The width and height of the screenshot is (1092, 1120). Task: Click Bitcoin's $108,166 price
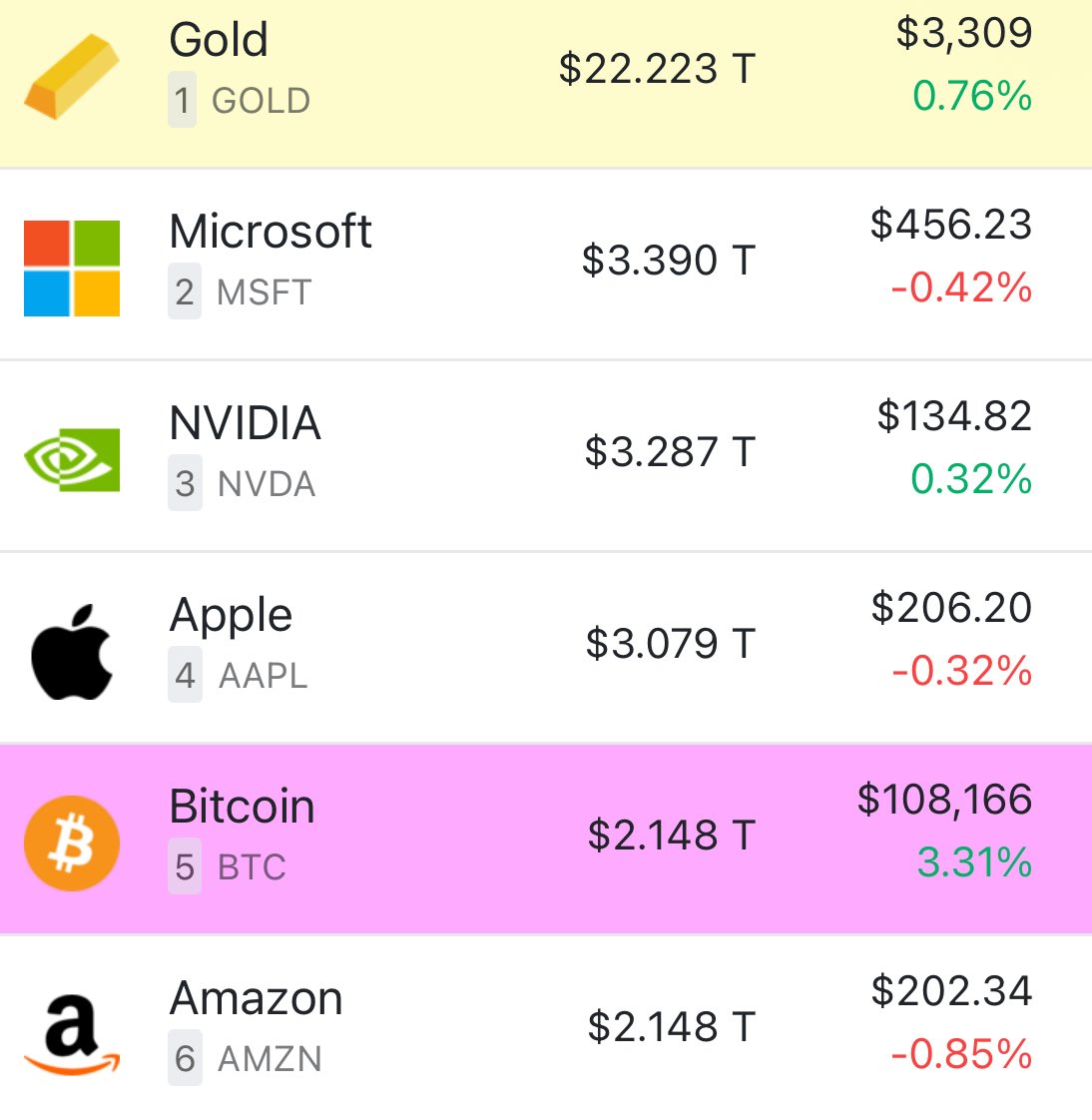(x=944, y=800)
